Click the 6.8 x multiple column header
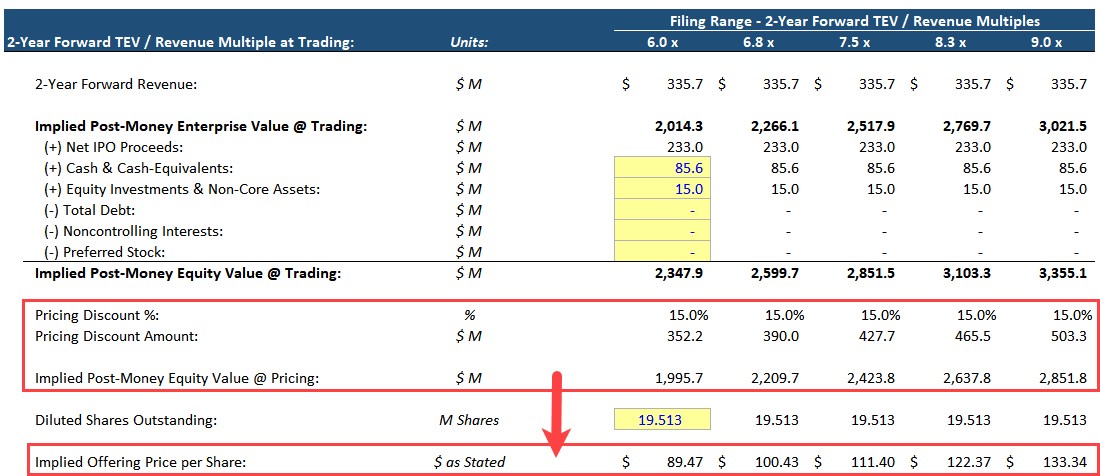This screenshot has height=476, width=1100. (758, 42)
